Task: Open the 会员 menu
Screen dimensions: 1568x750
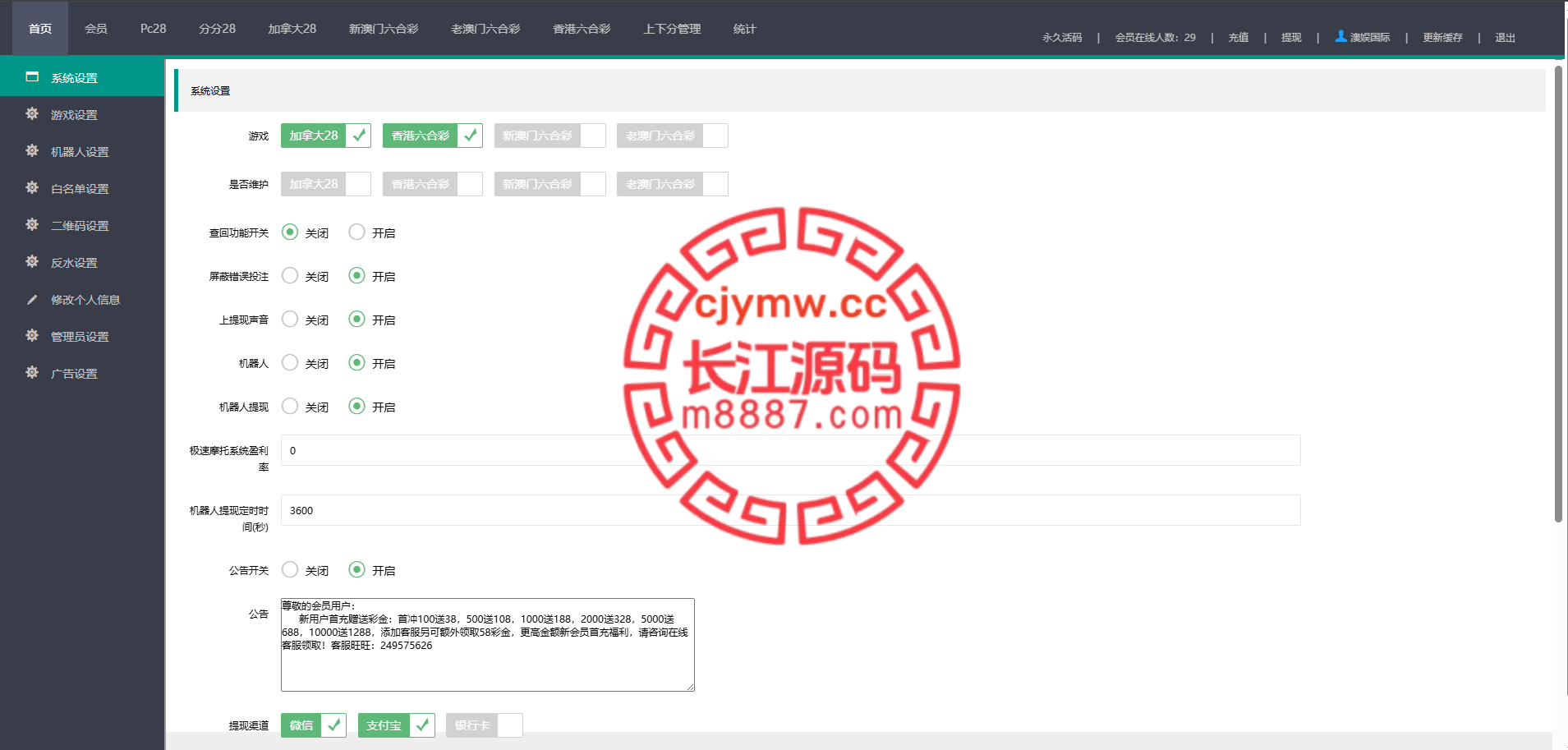Action: pyautogui.click(x=96, y=29)
